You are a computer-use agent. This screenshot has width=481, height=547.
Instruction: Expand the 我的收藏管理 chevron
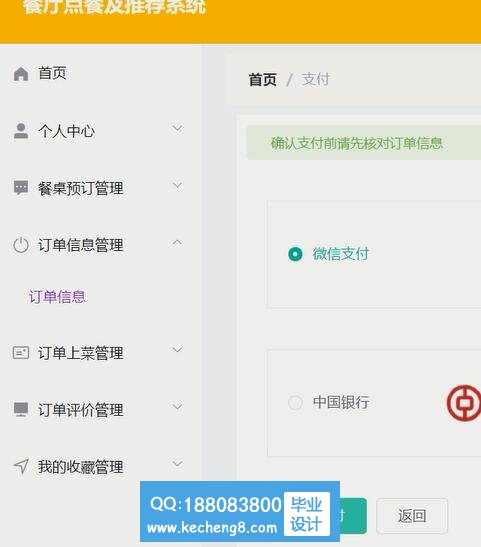pos(177,464)
